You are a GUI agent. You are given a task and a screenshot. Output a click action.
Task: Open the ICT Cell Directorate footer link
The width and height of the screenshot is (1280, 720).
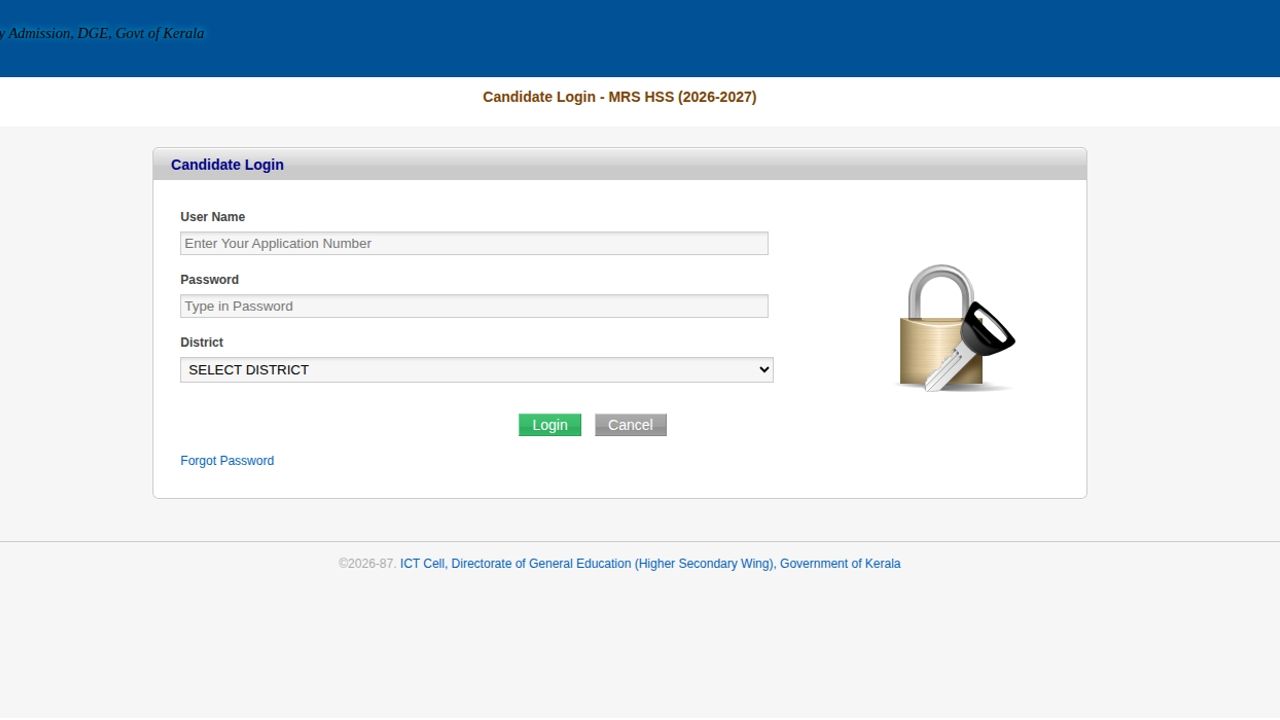coord(650,564)
